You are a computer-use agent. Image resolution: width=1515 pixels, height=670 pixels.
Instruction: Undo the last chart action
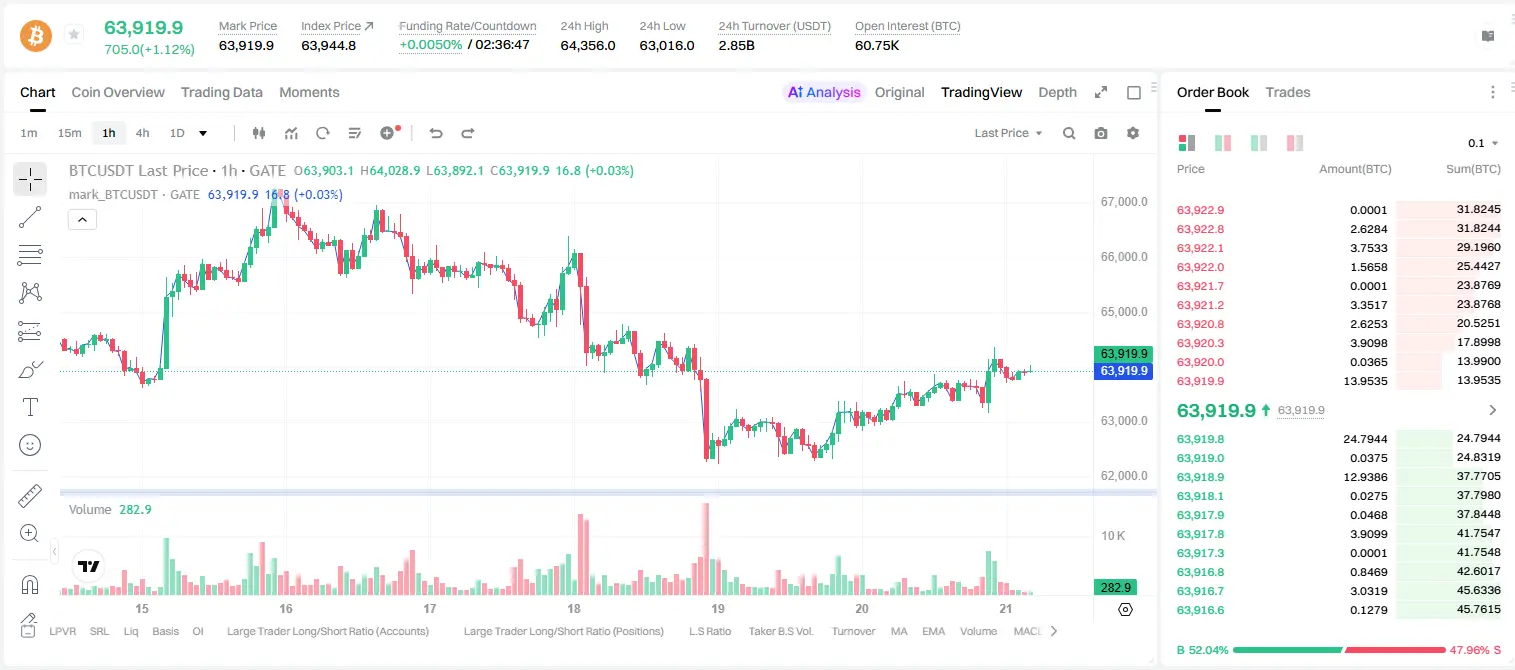(x=435, y=133)
